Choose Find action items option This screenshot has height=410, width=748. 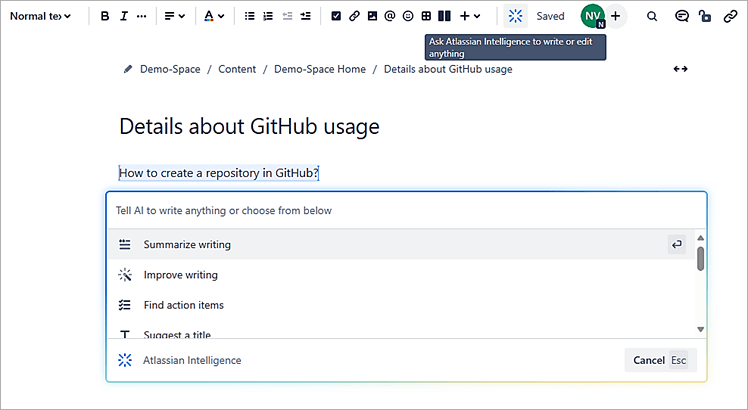click(x=402, y=305)
